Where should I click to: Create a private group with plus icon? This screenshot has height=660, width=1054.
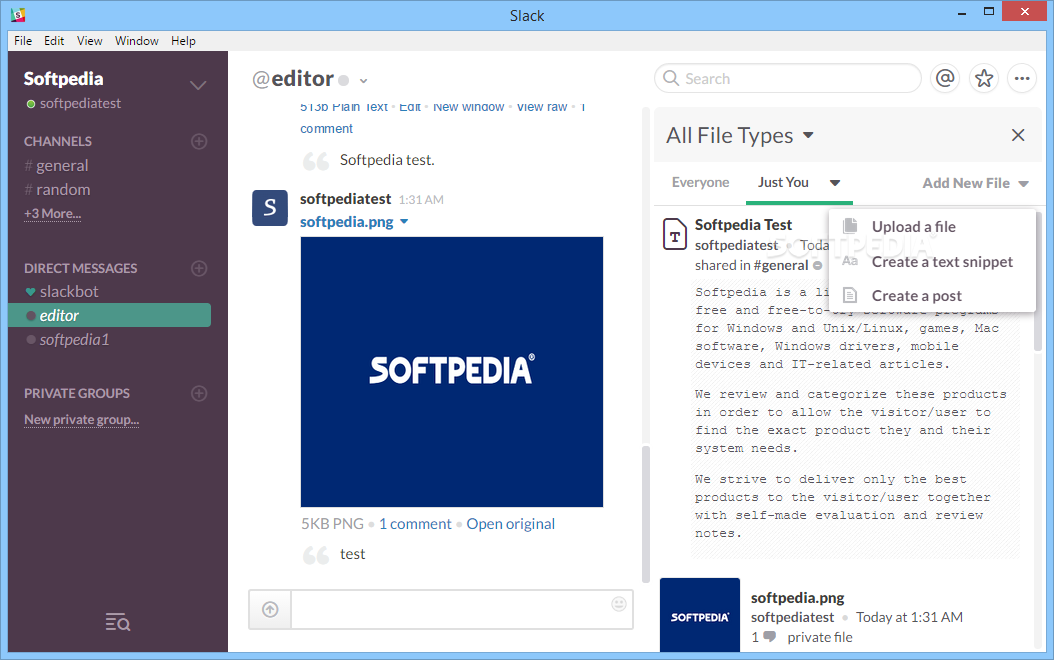(x=199, y=393)
